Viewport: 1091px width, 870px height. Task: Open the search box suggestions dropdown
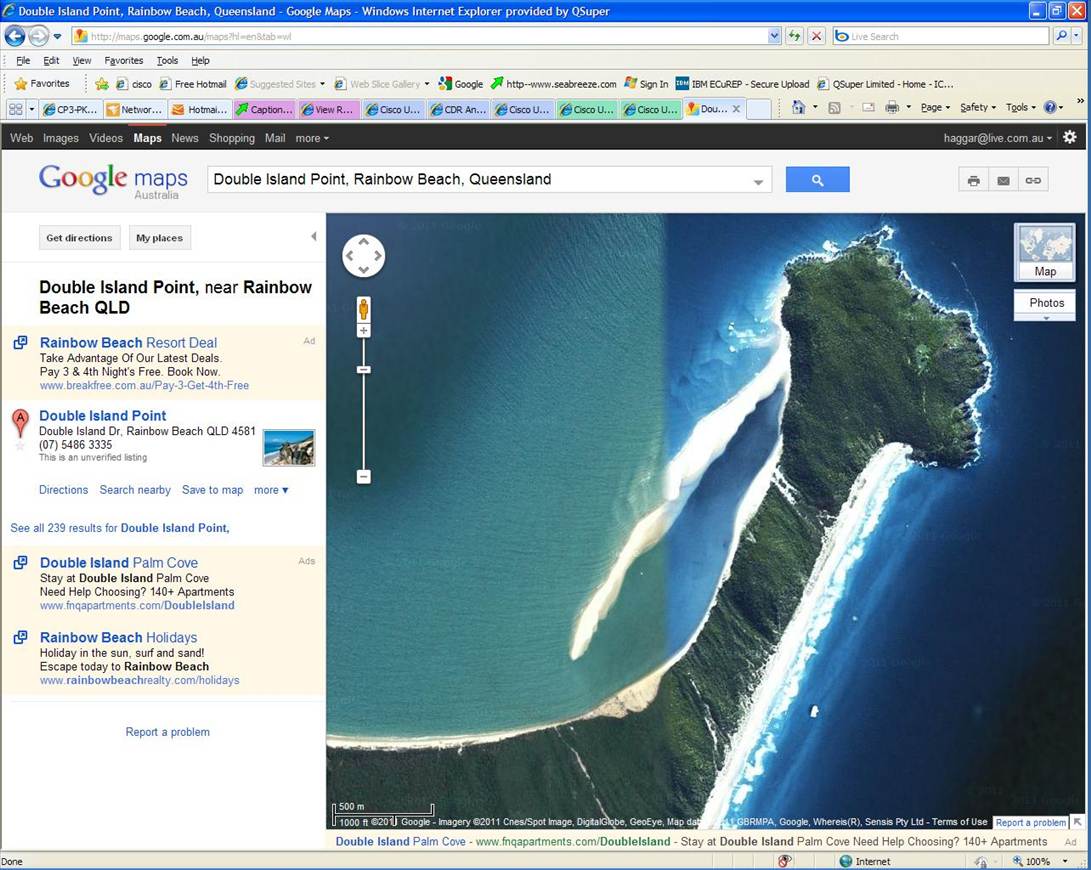[758, 181]
